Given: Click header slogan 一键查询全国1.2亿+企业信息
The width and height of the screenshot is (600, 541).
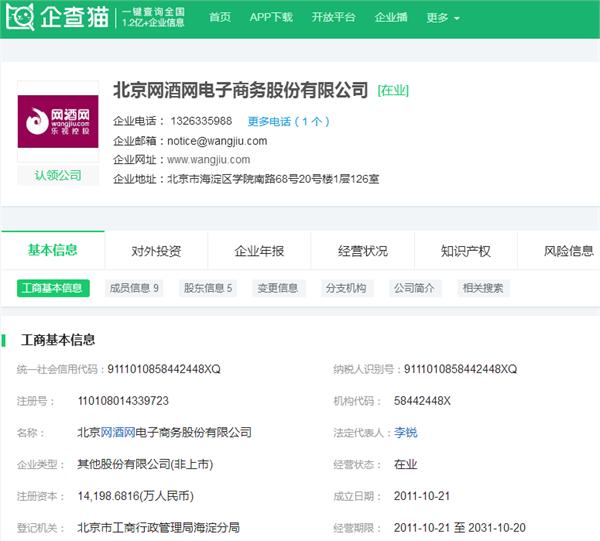Looking at the screenshot, I should tap(153, 17).
